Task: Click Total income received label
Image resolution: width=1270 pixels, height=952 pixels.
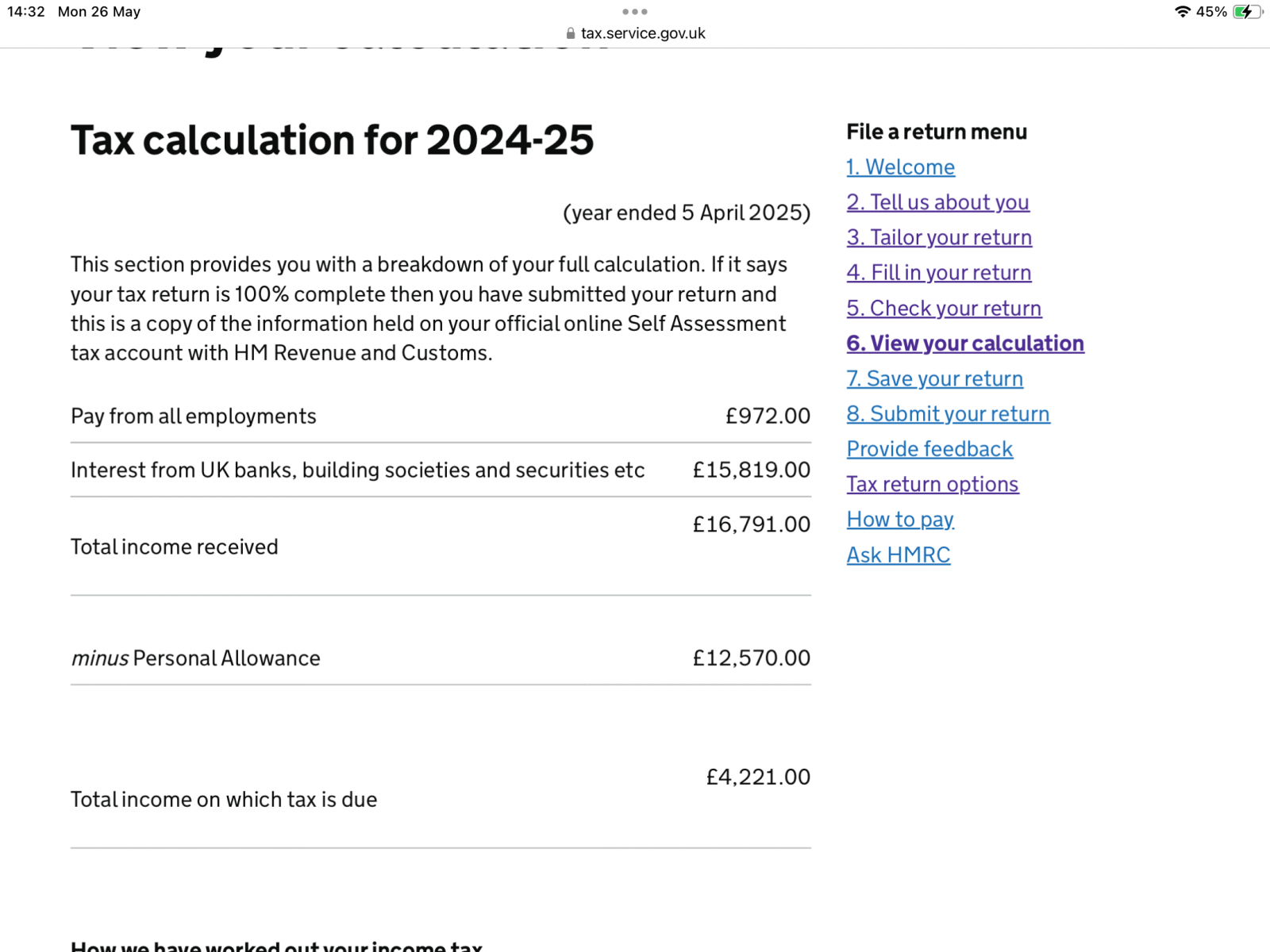Action: (175, 547)
